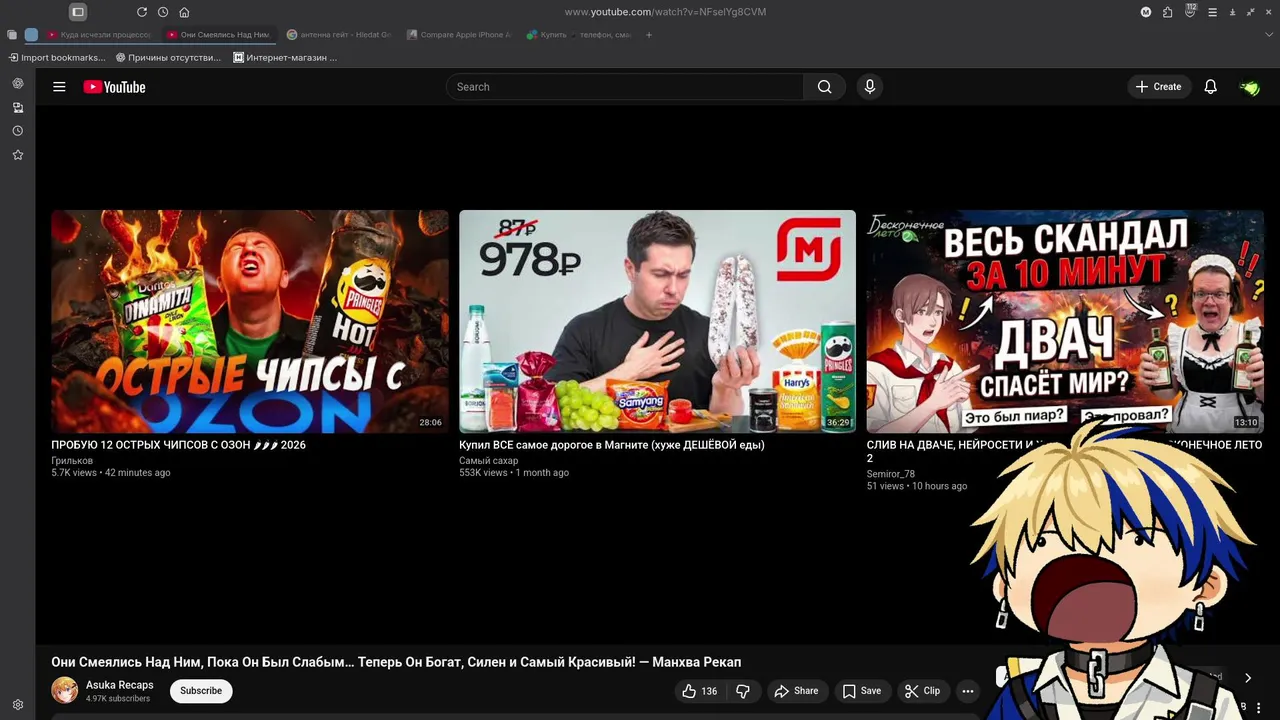Open Asuka Recaps channel avatar
This screenshot has height=720, width=1280.
(65, 691)
